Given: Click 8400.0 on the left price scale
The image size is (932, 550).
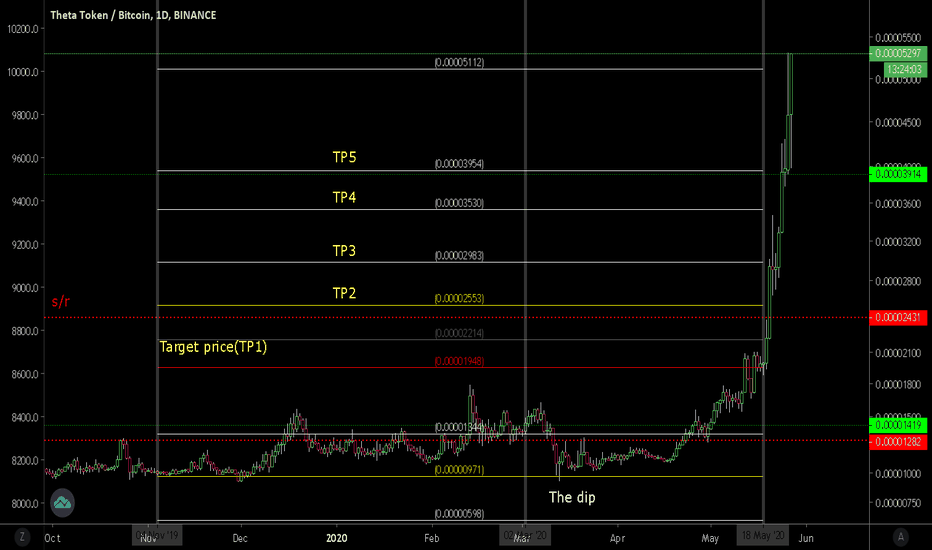Looking at the screenshot, I should [x=25, y=417].
